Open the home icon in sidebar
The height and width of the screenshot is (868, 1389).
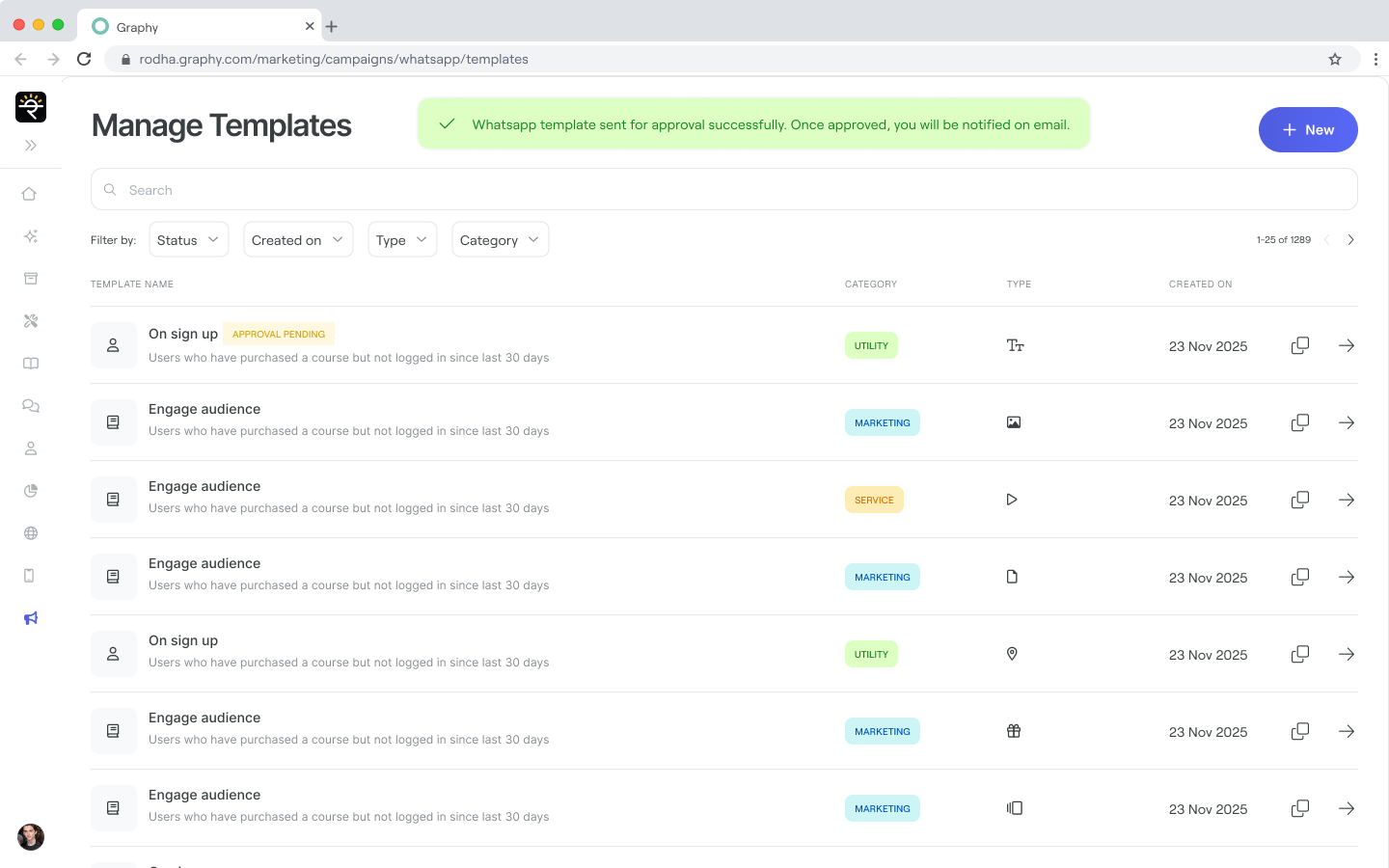coord(30,194)
